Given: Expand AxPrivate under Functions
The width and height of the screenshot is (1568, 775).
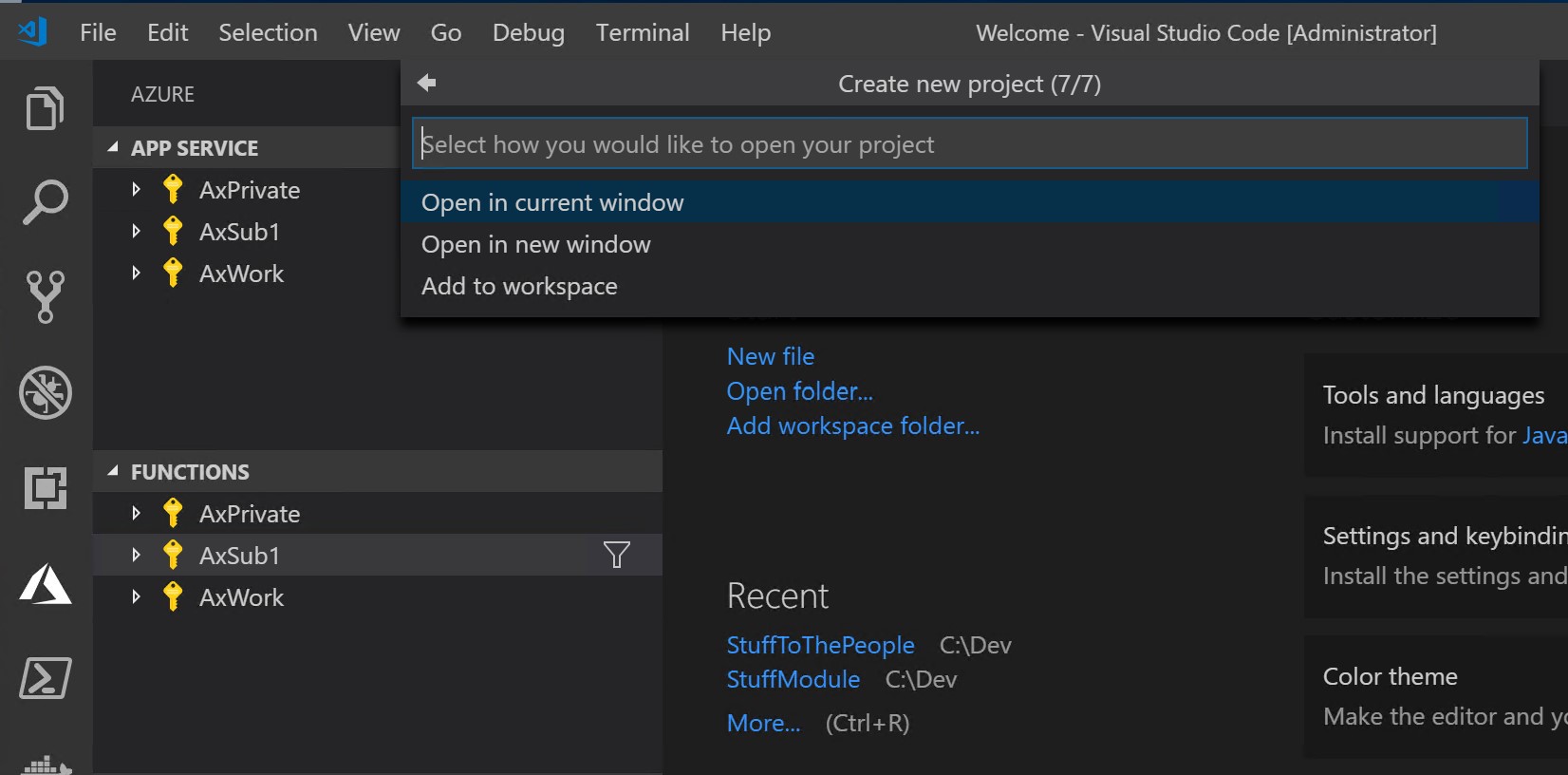Looking at the screenshot, I should (136, 513).
